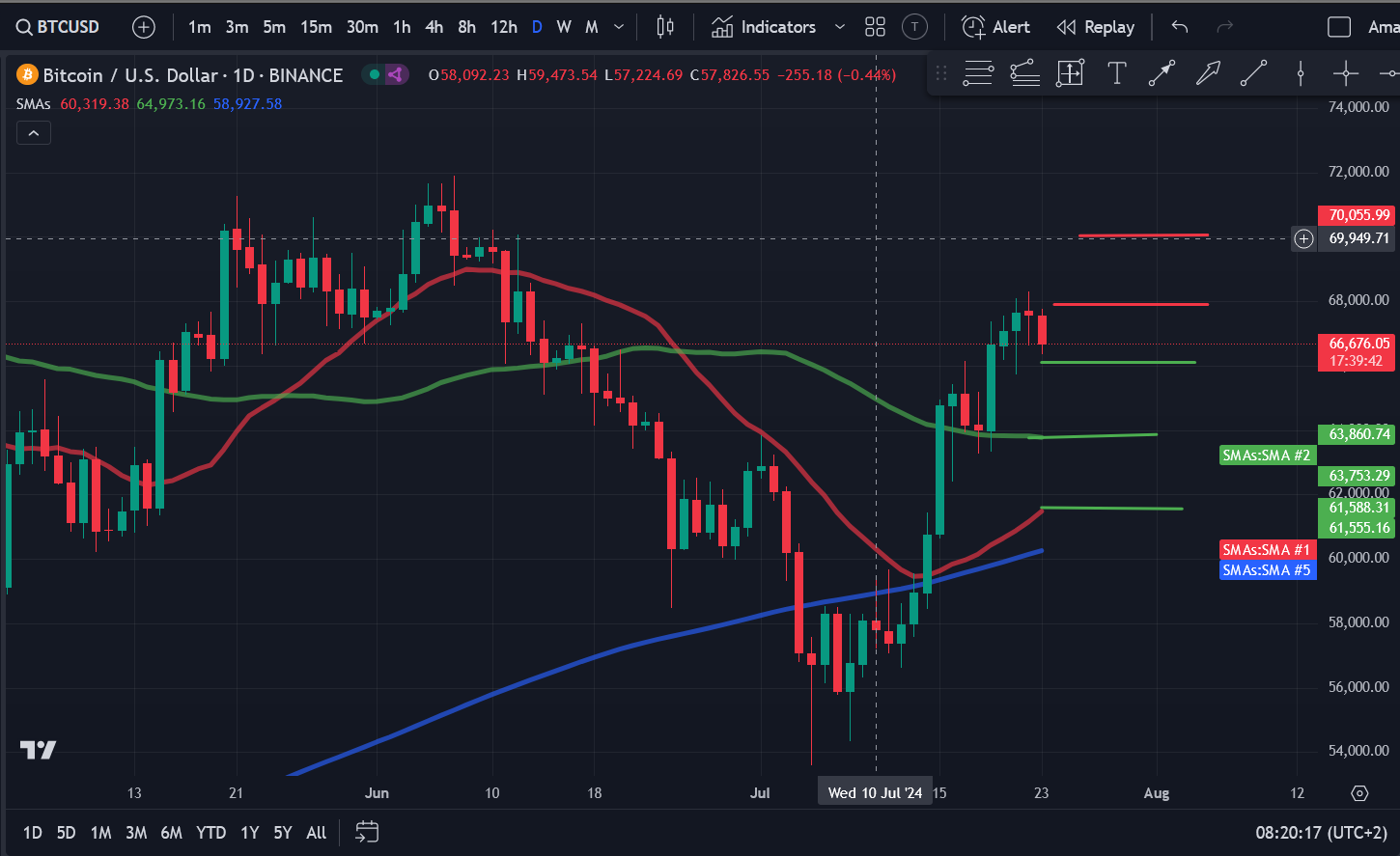Viewport: 1400px width, 856px height.
Task: Select the outlined Arrow tool
Action: coord(1208,73)
